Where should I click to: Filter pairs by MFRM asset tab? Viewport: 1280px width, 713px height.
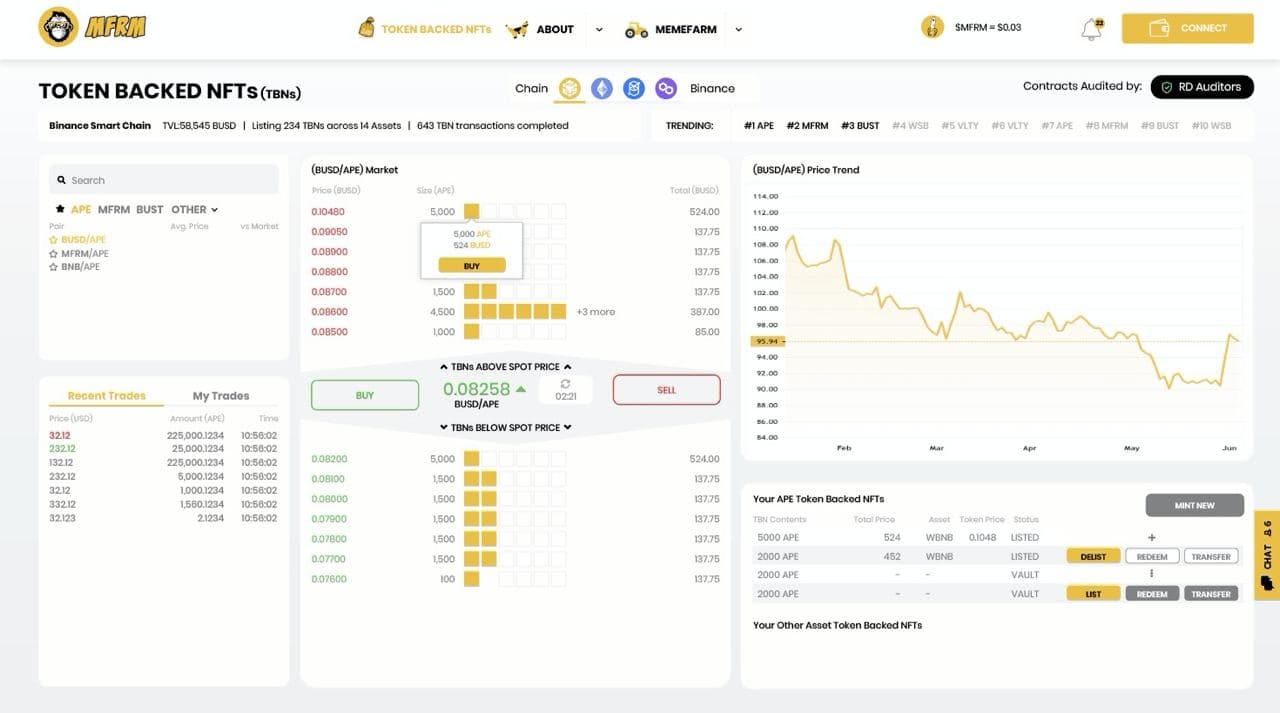click(x=114, y=209)
